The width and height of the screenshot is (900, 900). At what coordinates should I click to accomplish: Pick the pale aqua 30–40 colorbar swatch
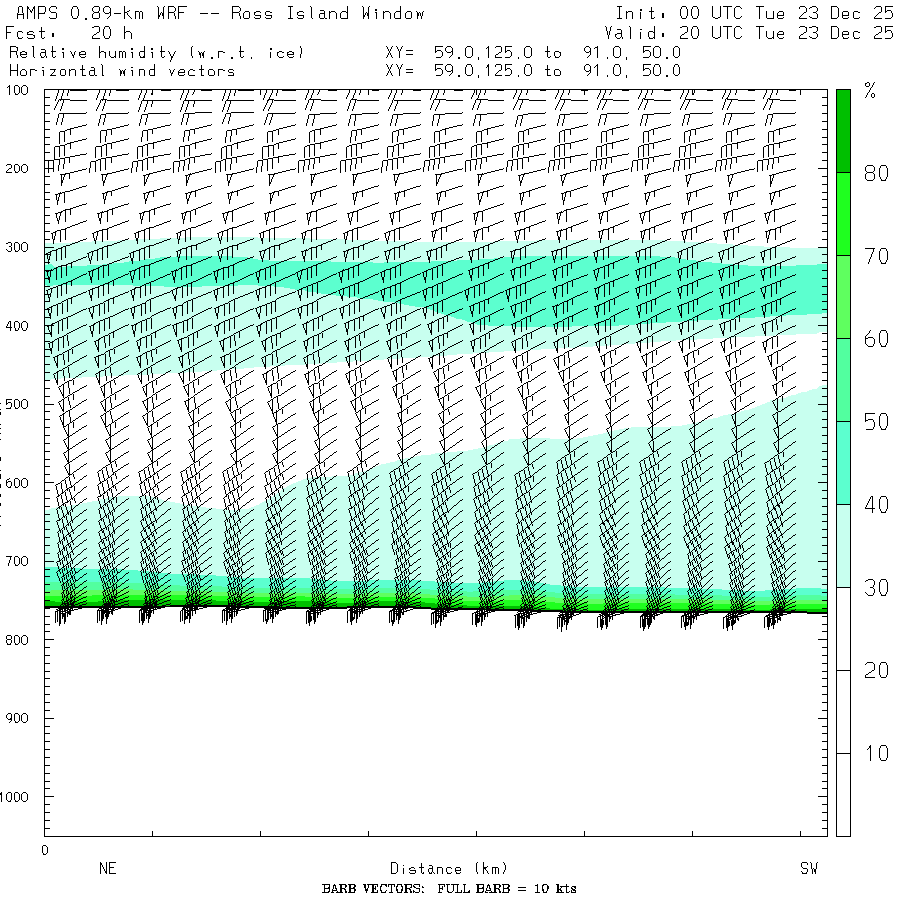pyautogui.click(x=843, y=545)
